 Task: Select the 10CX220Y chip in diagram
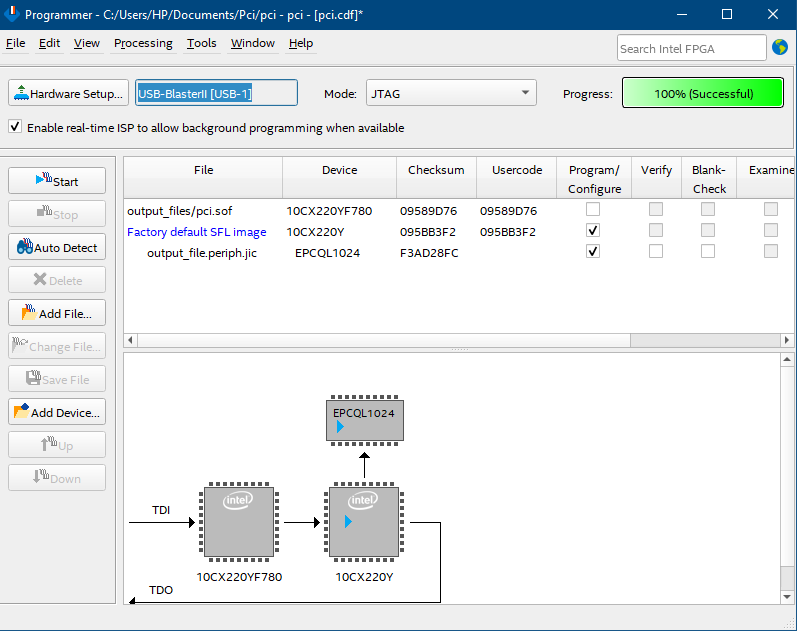click(x=364, y=522)
